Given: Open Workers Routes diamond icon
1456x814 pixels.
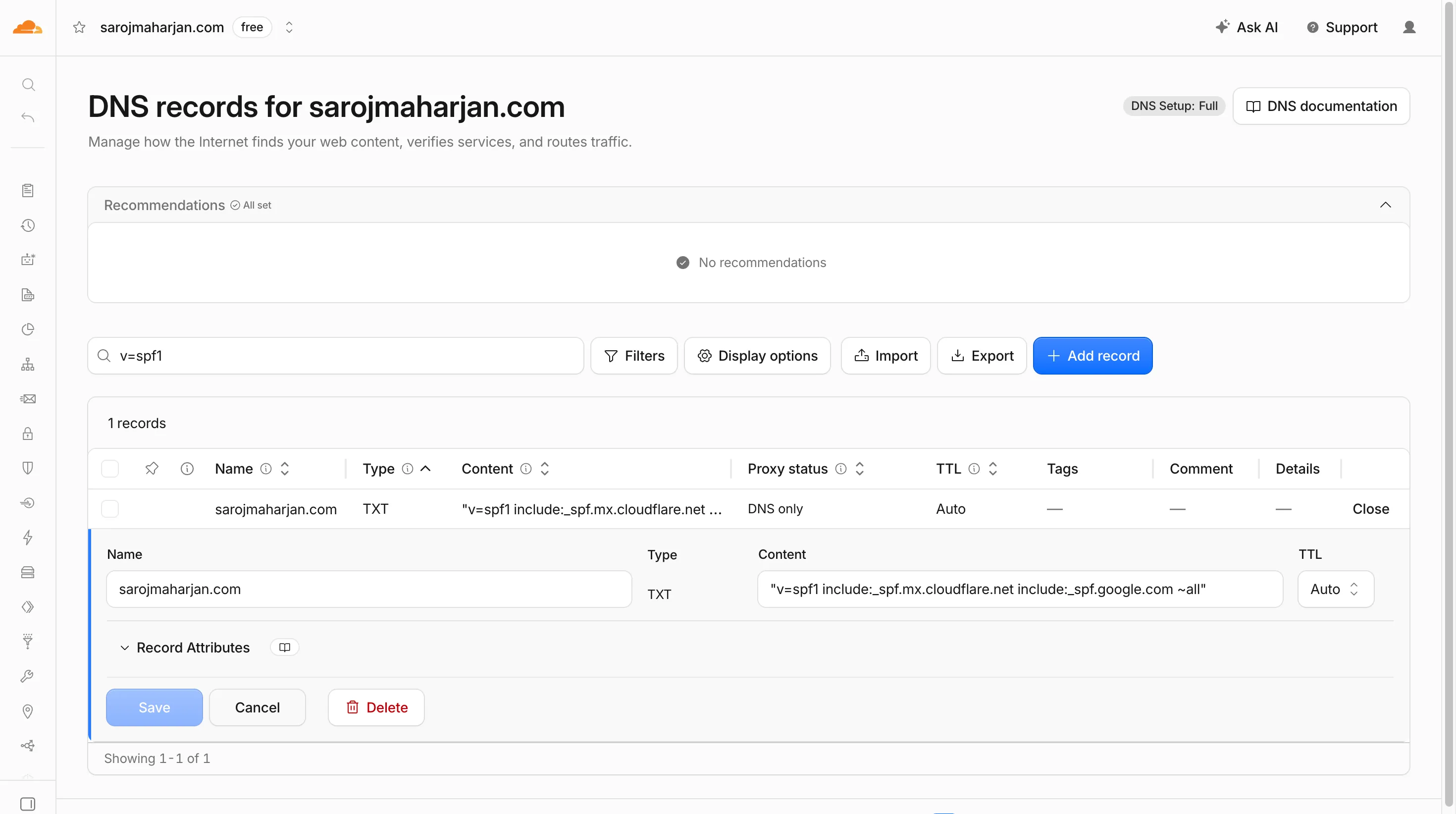Looking at the screenshot, I should (x=28, y=606).
